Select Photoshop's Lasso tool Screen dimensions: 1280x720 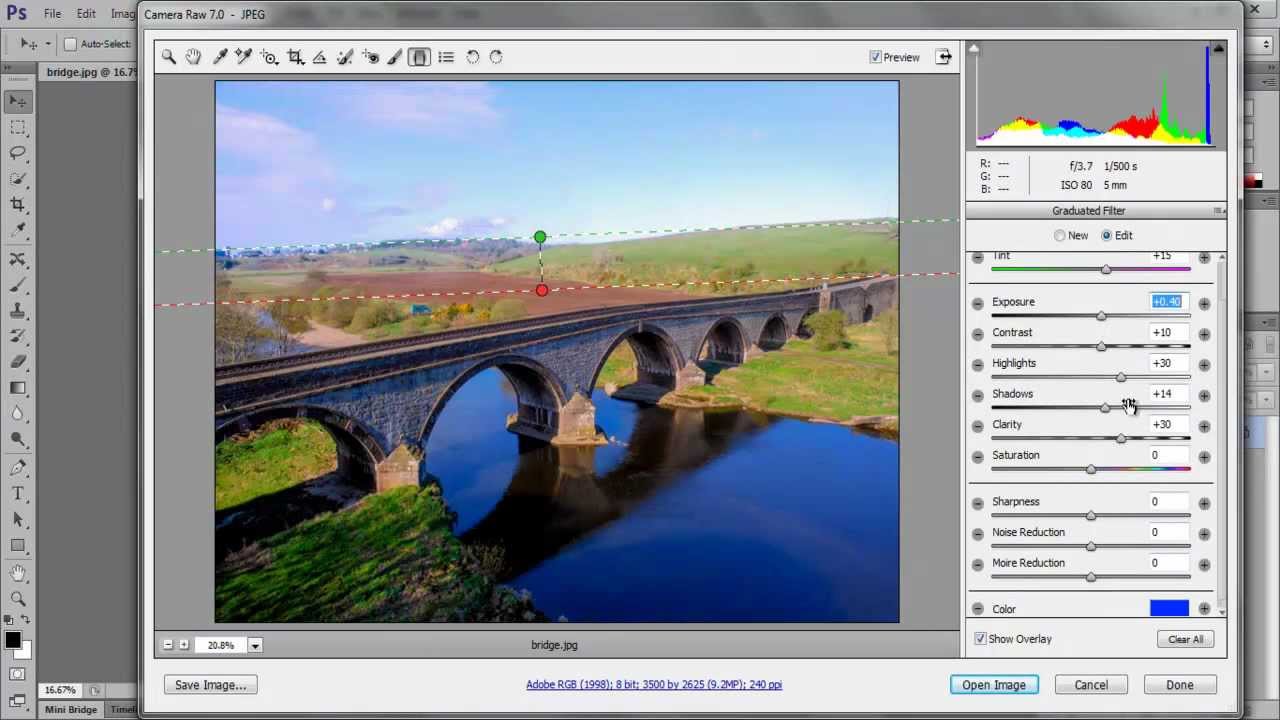(x=18, y=153)
